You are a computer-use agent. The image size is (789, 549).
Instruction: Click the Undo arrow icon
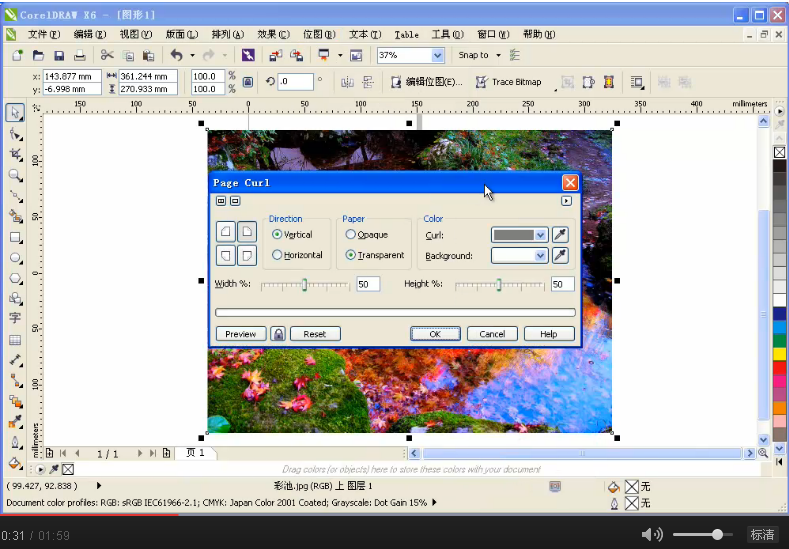pos(177,55)
